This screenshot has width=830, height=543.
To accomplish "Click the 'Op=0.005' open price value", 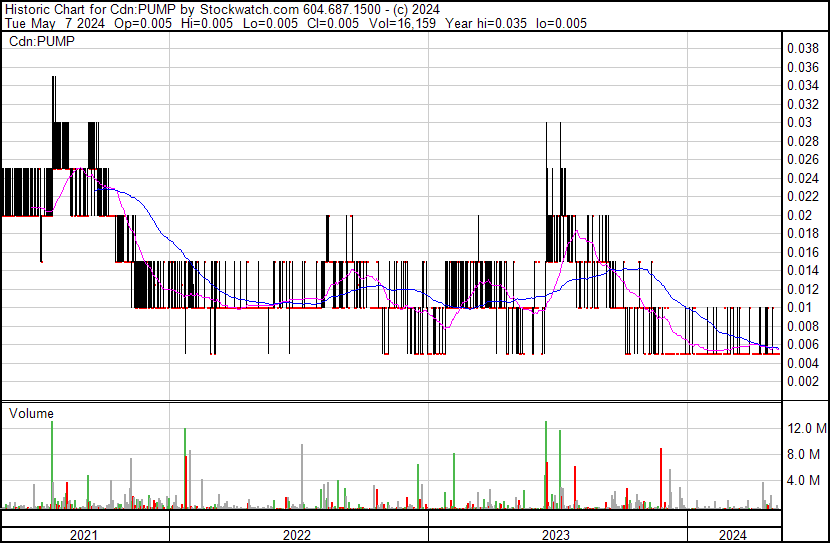I will 143,23.
